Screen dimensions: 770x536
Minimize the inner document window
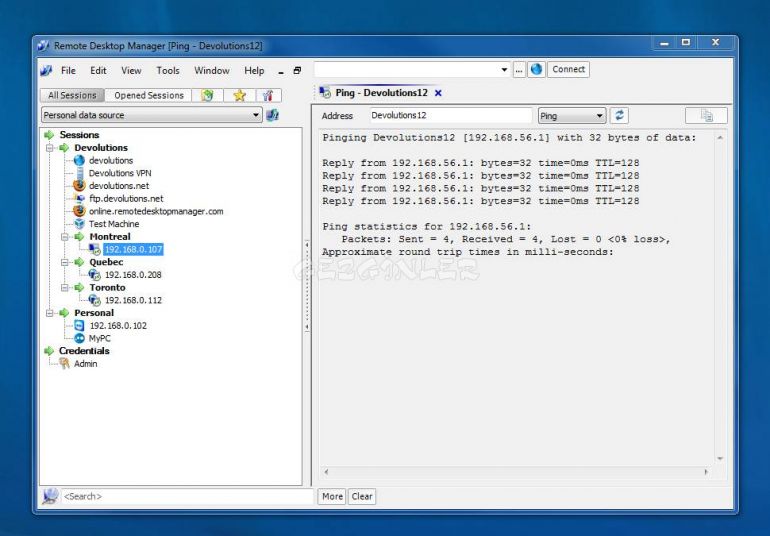[281, 72]
